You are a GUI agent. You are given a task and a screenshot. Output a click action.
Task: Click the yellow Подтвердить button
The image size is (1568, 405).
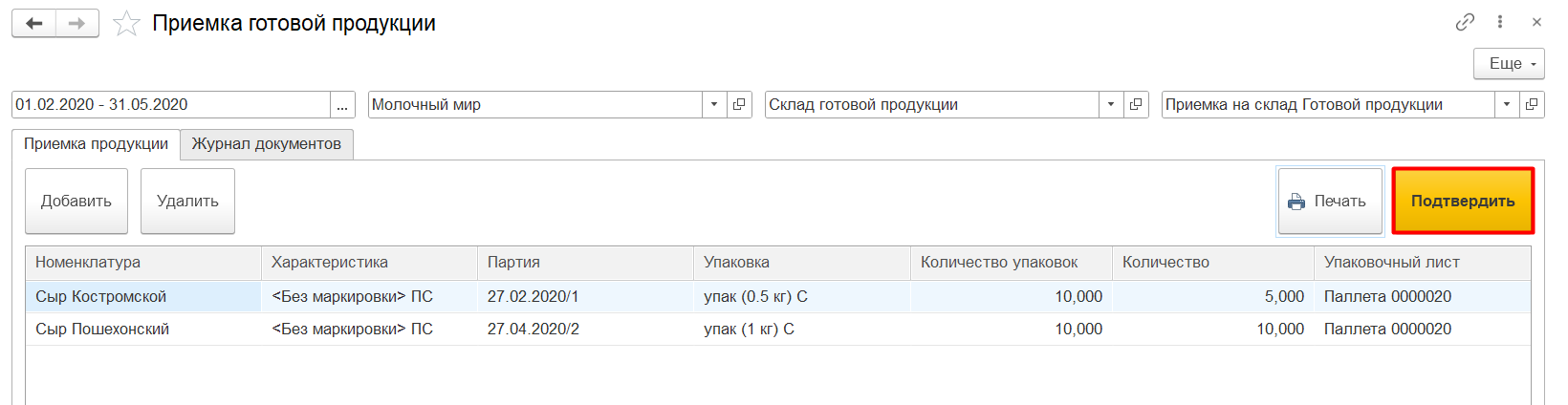1463,202
